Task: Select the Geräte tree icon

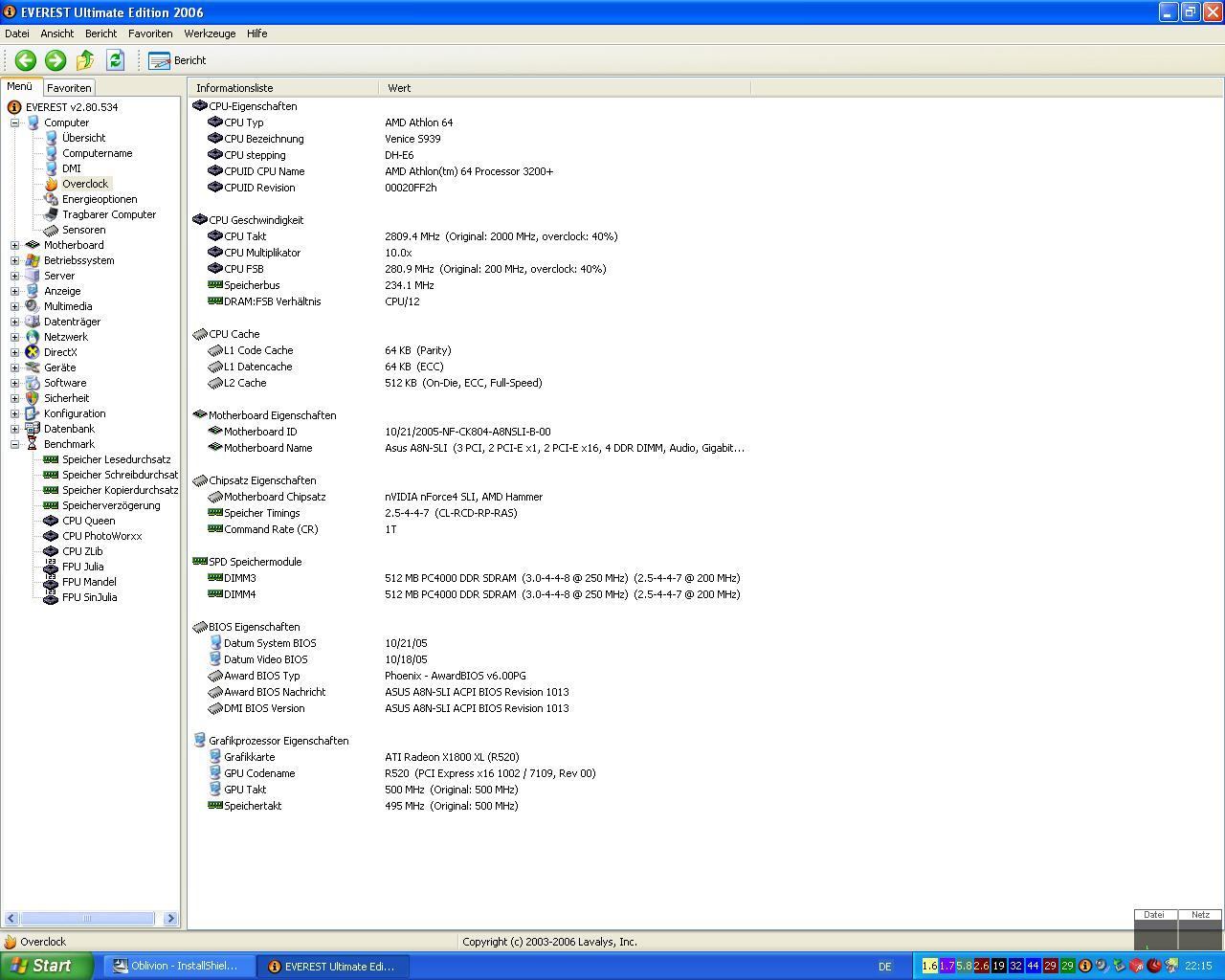Action: tap(33, 367)
